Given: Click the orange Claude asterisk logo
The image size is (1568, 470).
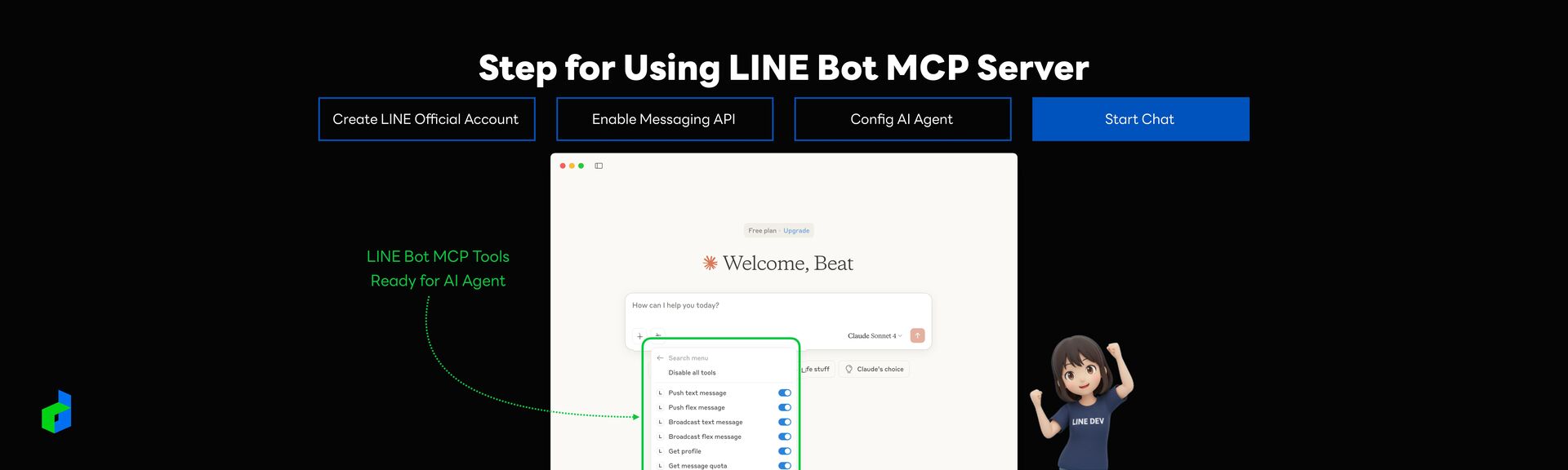Looking at the screenshot, I should tap(710, 263).
